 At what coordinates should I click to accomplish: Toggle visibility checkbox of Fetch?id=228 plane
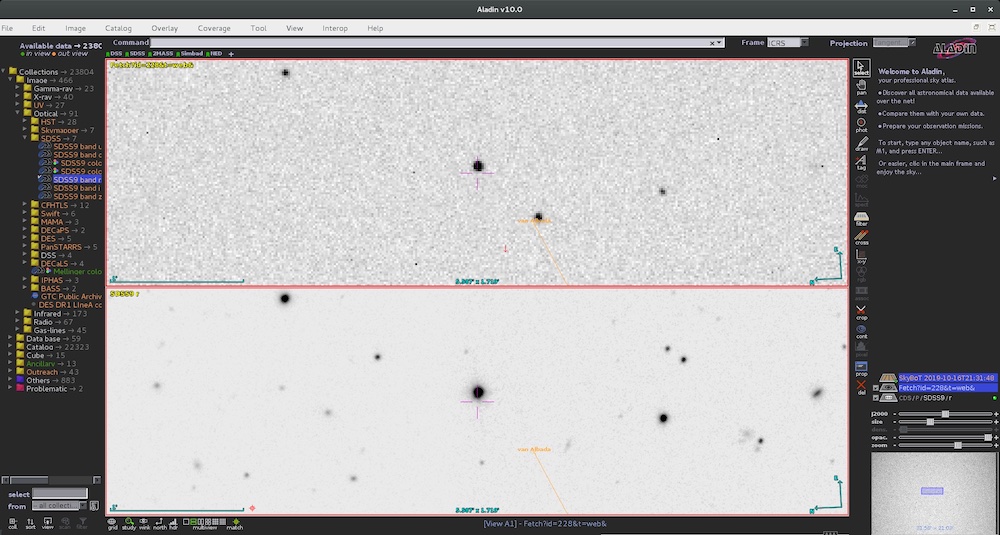point(876,388)
